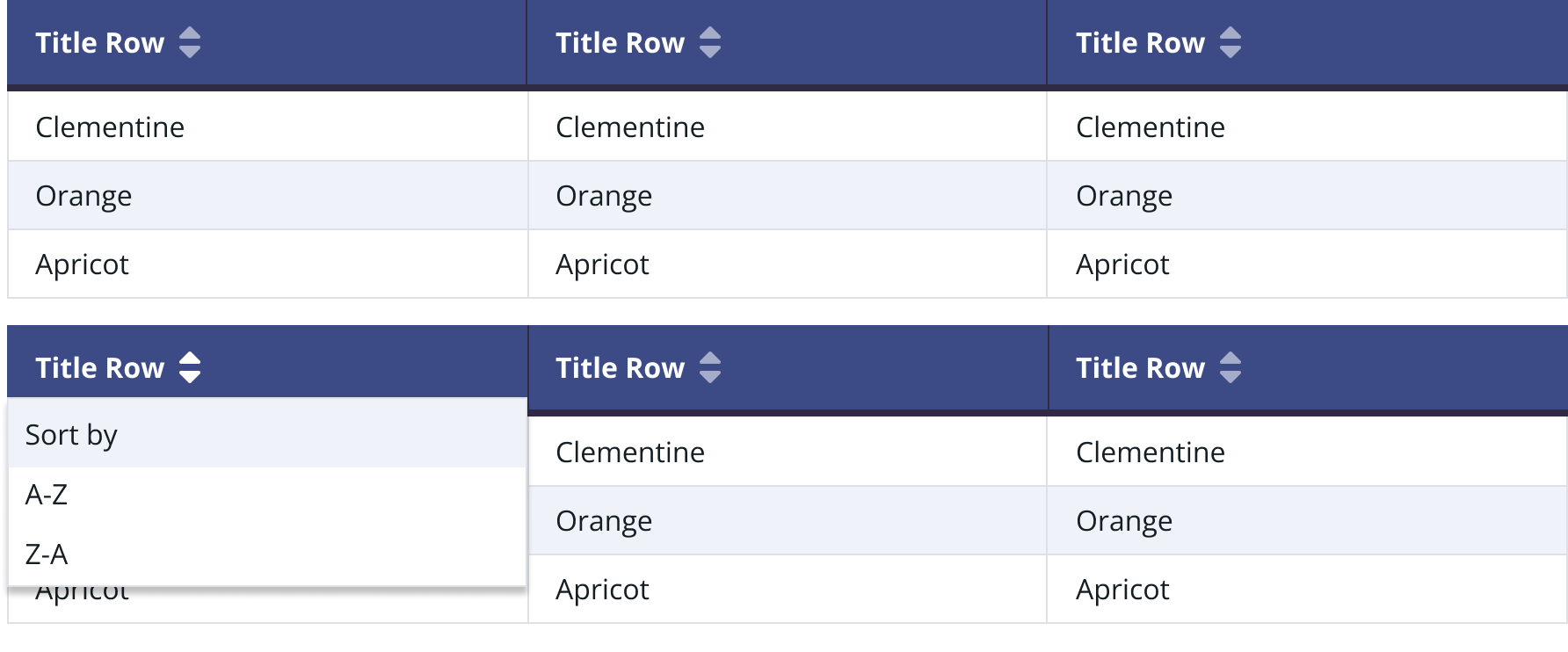Choose the Z-A sort option
The height and width of the screenshot is (652, 1568).
coord(47,554)
